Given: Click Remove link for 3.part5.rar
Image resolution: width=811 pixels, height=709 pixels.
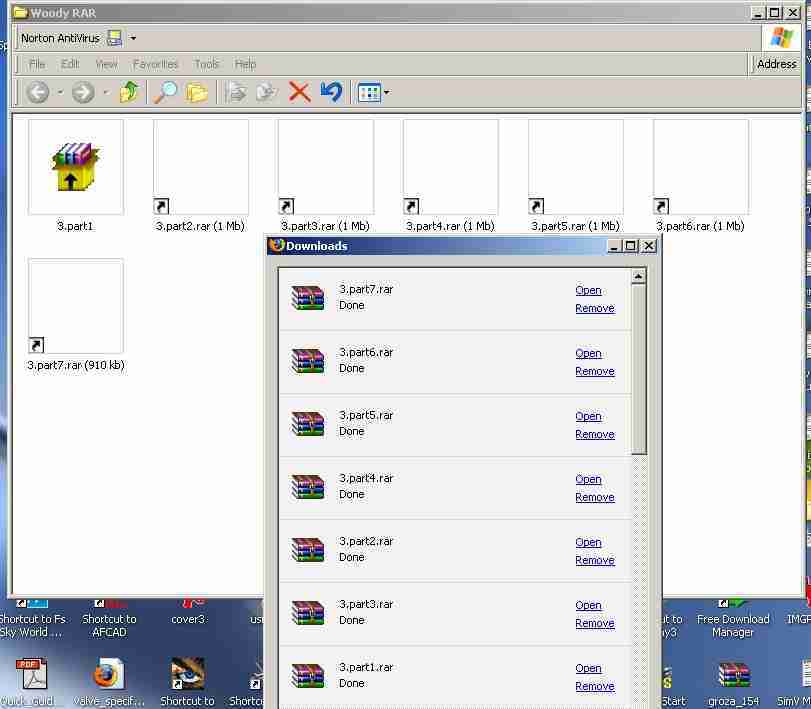Looking at the screenshot, I should [x=594, y=434].
